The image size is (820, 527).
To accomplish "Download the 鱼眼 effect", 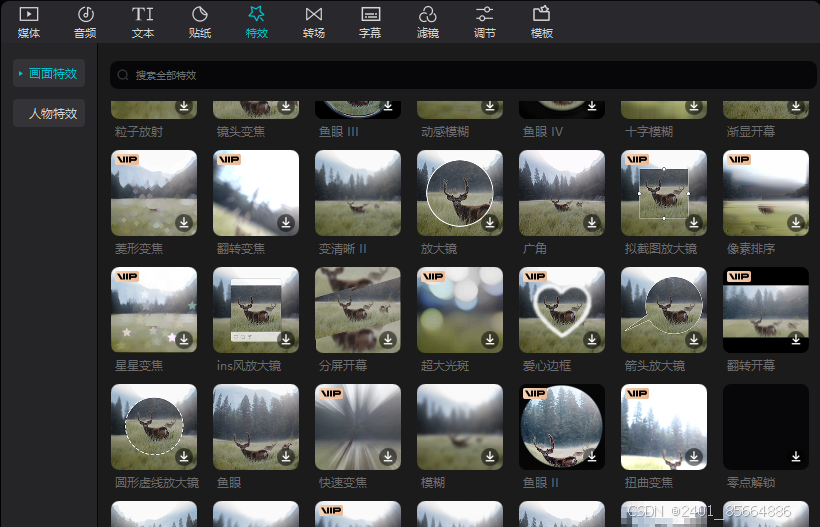I will tap(286, 456).
